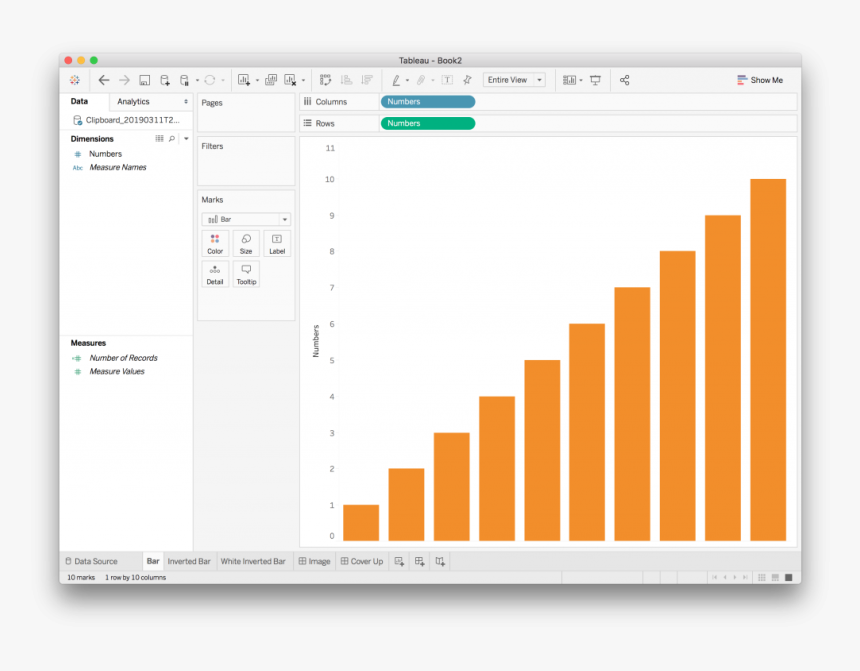Click the New Story tab icon
Viewport: 860px width, 671px height.
coord(440,561)
